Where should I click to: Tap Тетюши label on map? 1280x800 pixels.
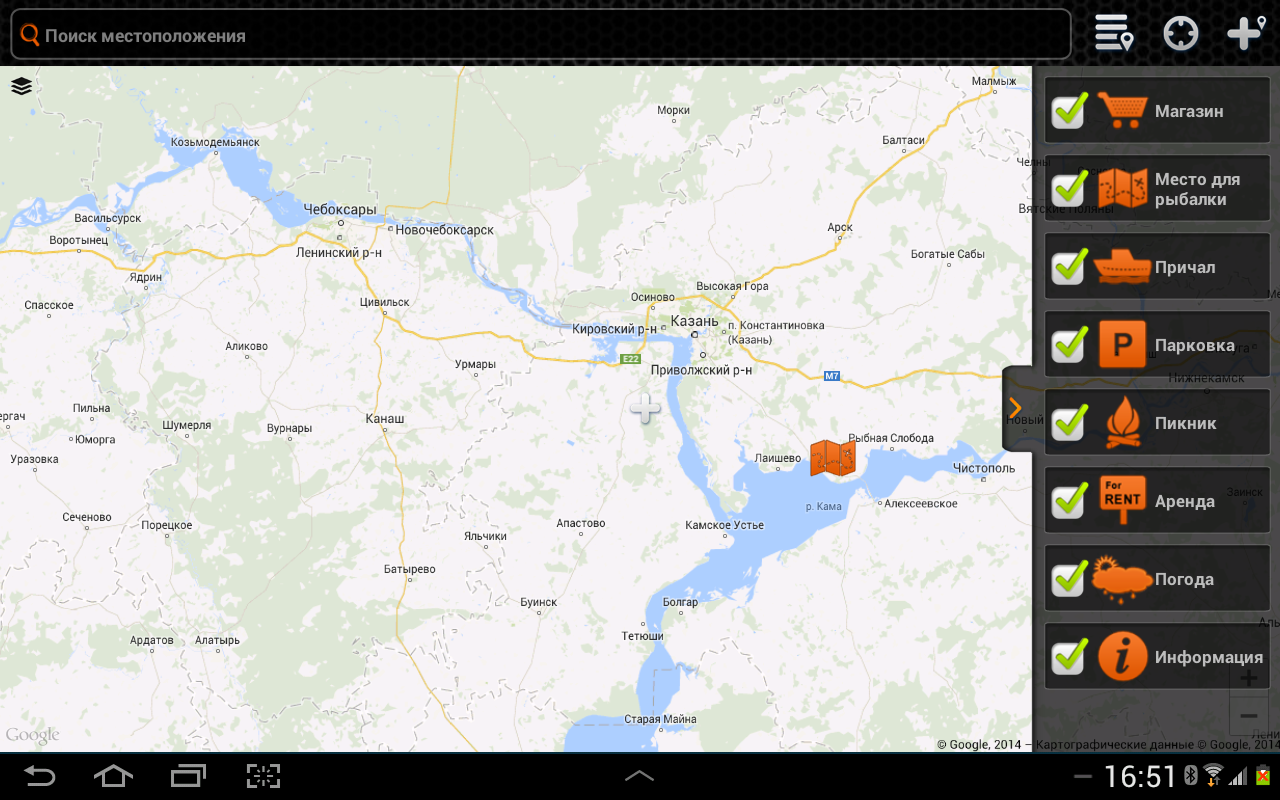pyautogui.click(x=642, y=636)
